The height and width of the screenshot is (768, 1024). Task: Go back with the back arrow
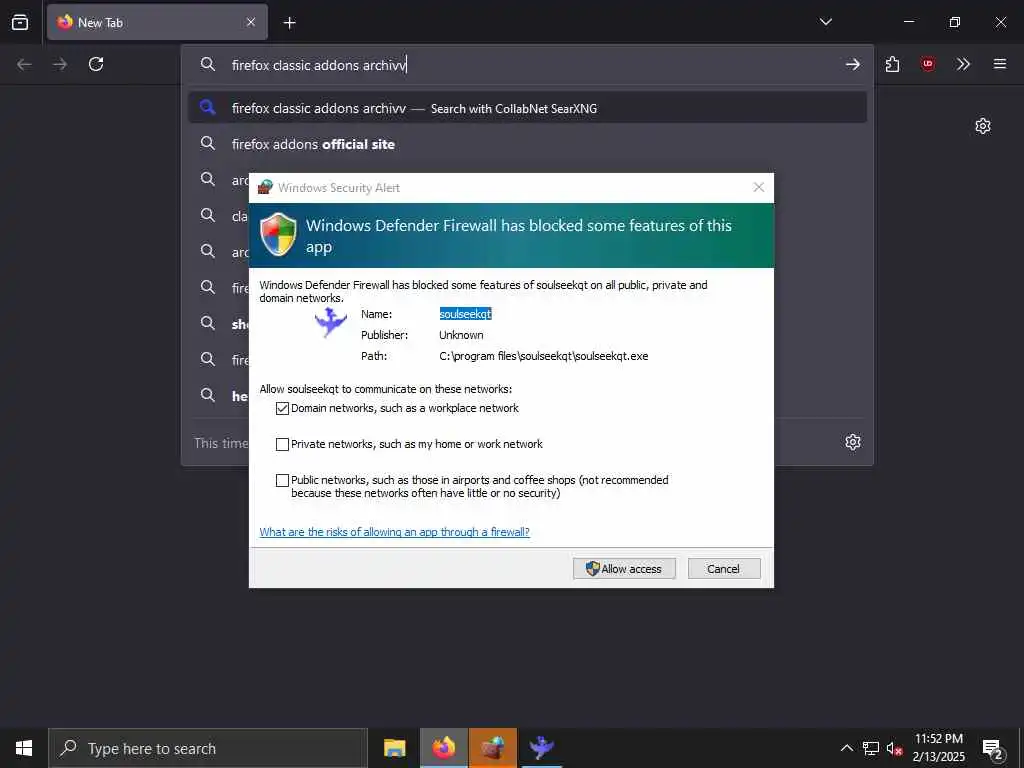[x=24, y=64]
